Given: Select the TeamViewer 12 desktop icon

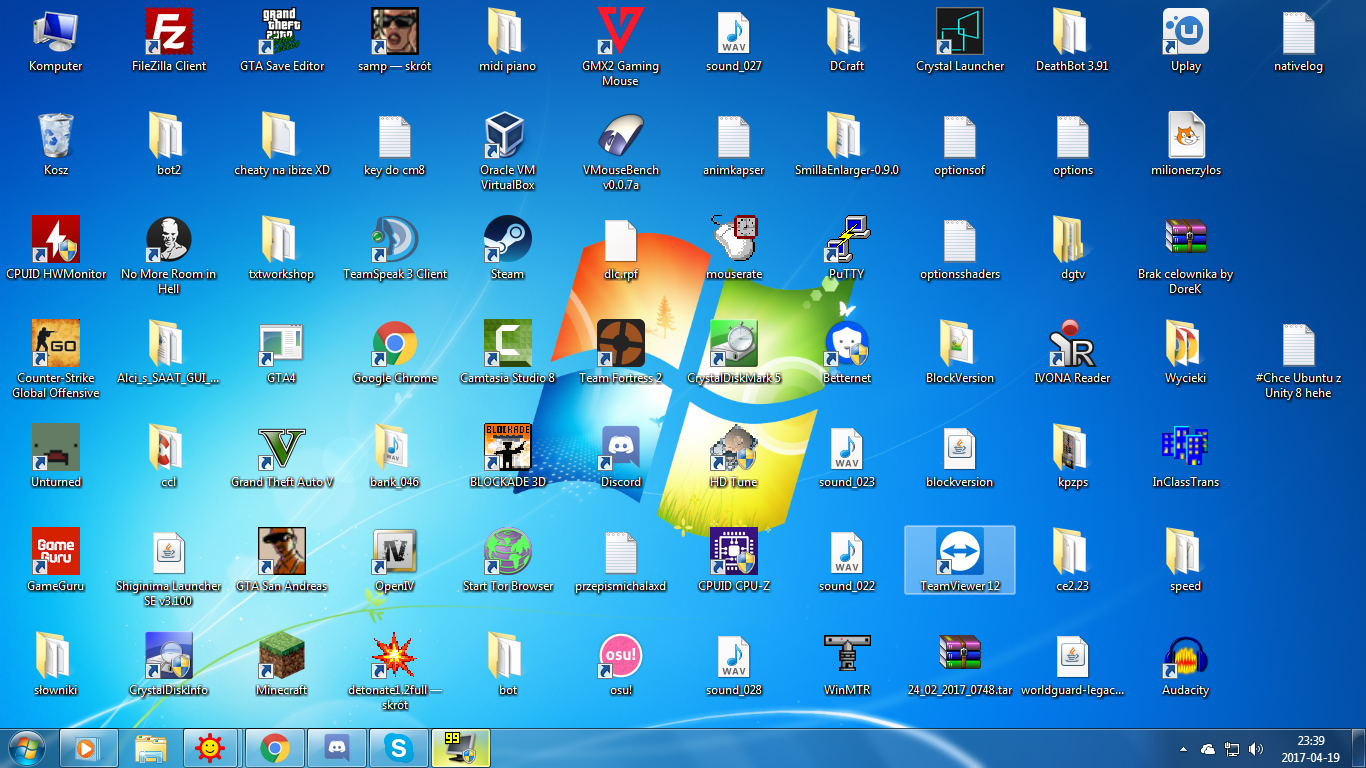Looking at the screenshot, I should tap(960, 553).
